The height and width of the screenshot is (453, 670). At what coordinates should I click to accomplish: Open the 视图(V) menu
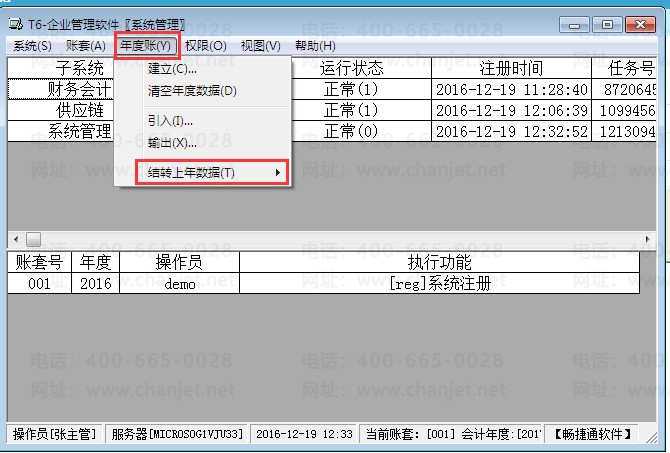pyautogui.click(x=260, y=46)
